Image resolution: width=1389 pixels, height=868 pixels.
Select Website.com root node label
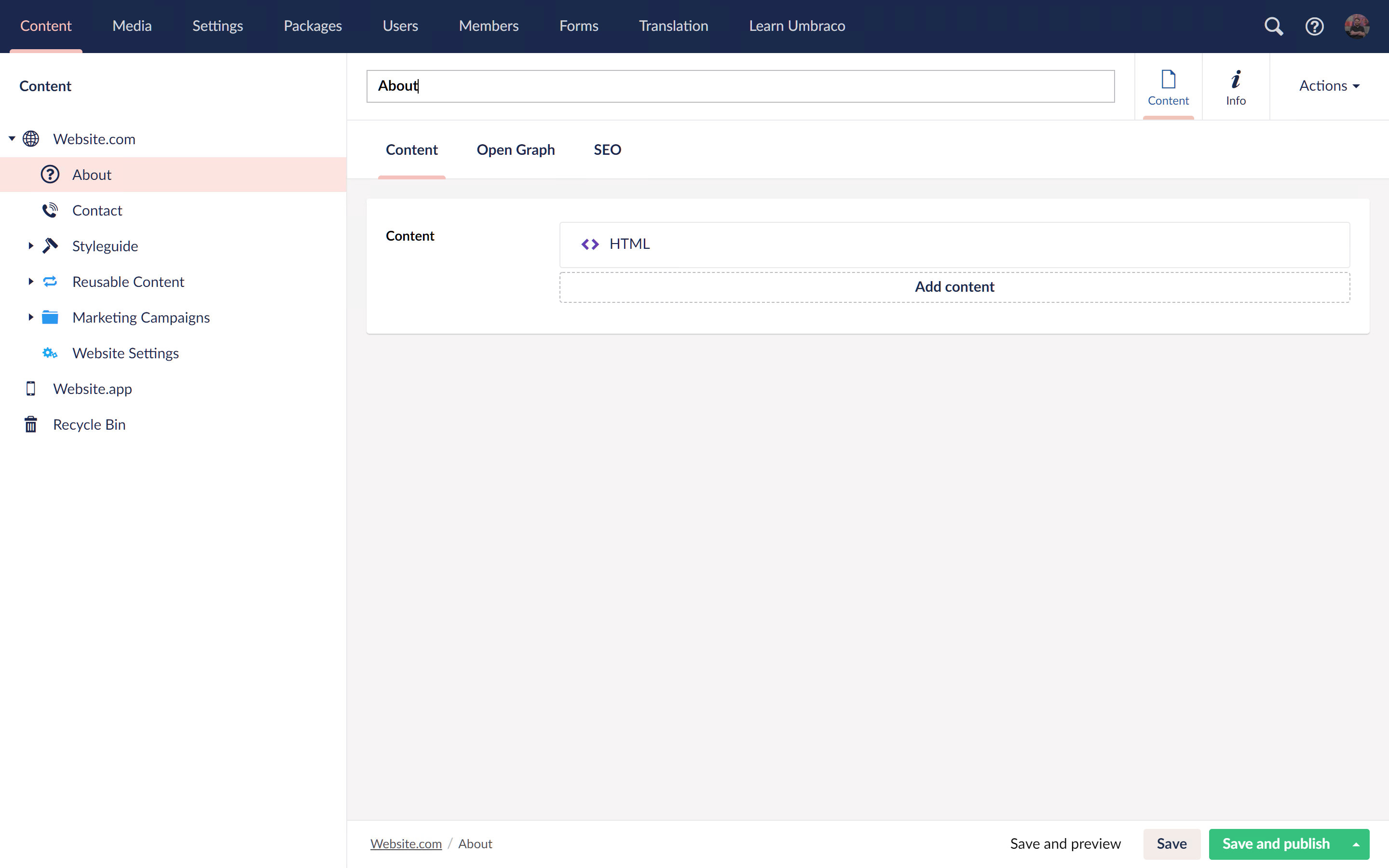(x=94, y=139)
